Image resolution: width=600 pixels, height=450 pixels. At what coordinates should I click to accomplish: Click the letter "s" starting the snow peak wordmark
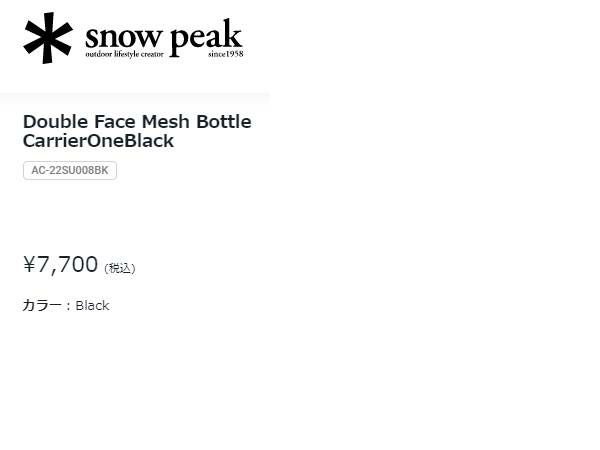click(92, 39)
